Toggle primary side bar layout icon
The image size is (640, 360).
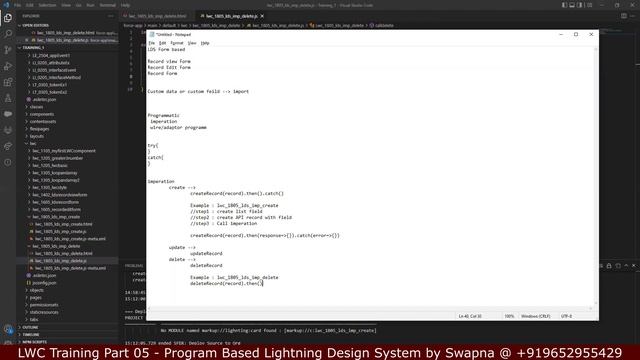(564, 5)
